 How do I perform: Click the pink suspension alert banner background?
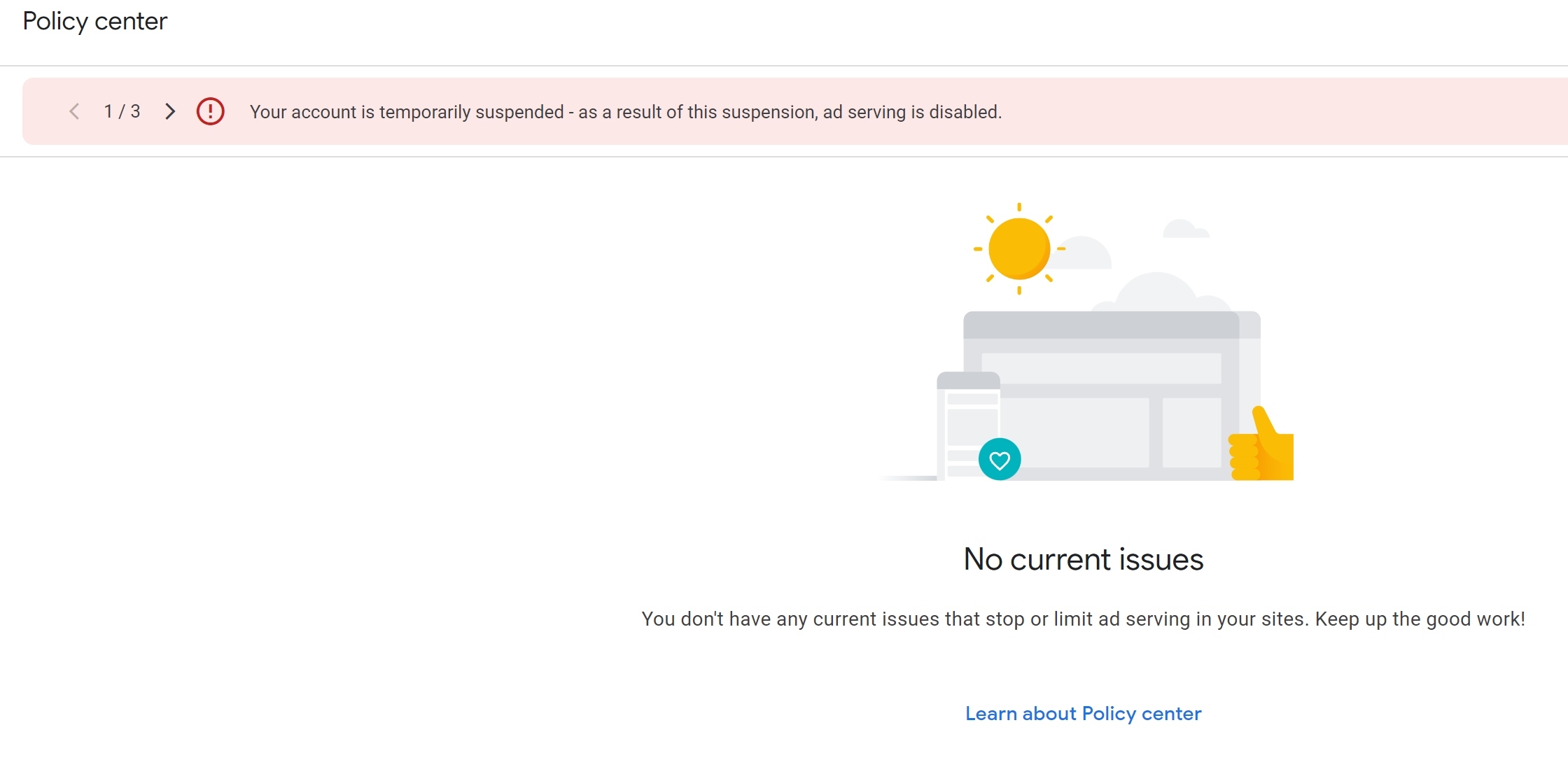pos(1260,112)
